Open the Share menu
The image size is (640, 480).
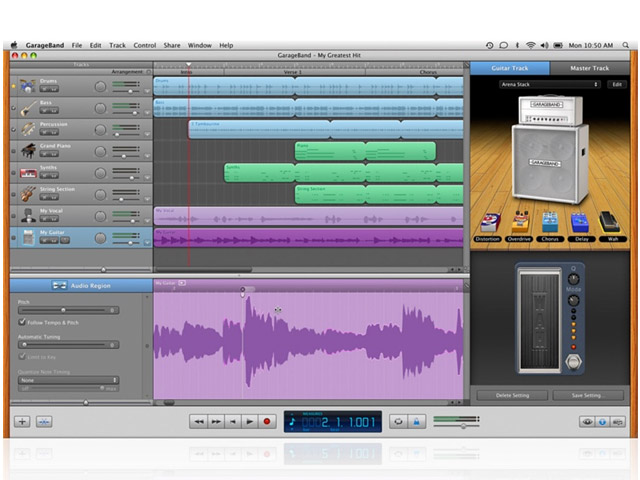(172, 45)
